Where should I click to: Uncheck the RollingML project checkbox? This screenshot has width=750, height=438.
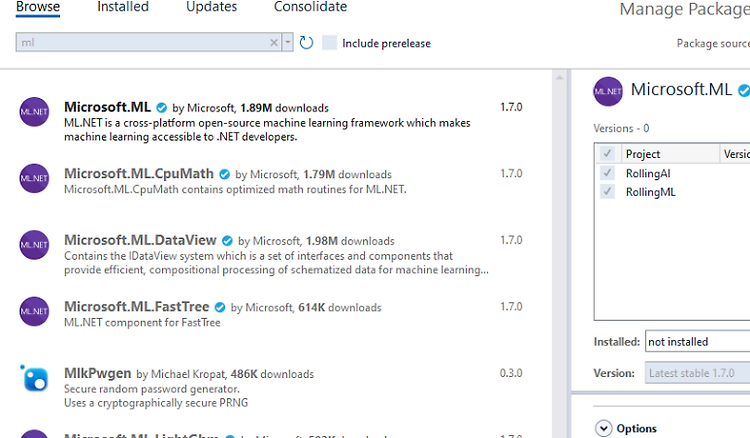[x=607, y=192]
